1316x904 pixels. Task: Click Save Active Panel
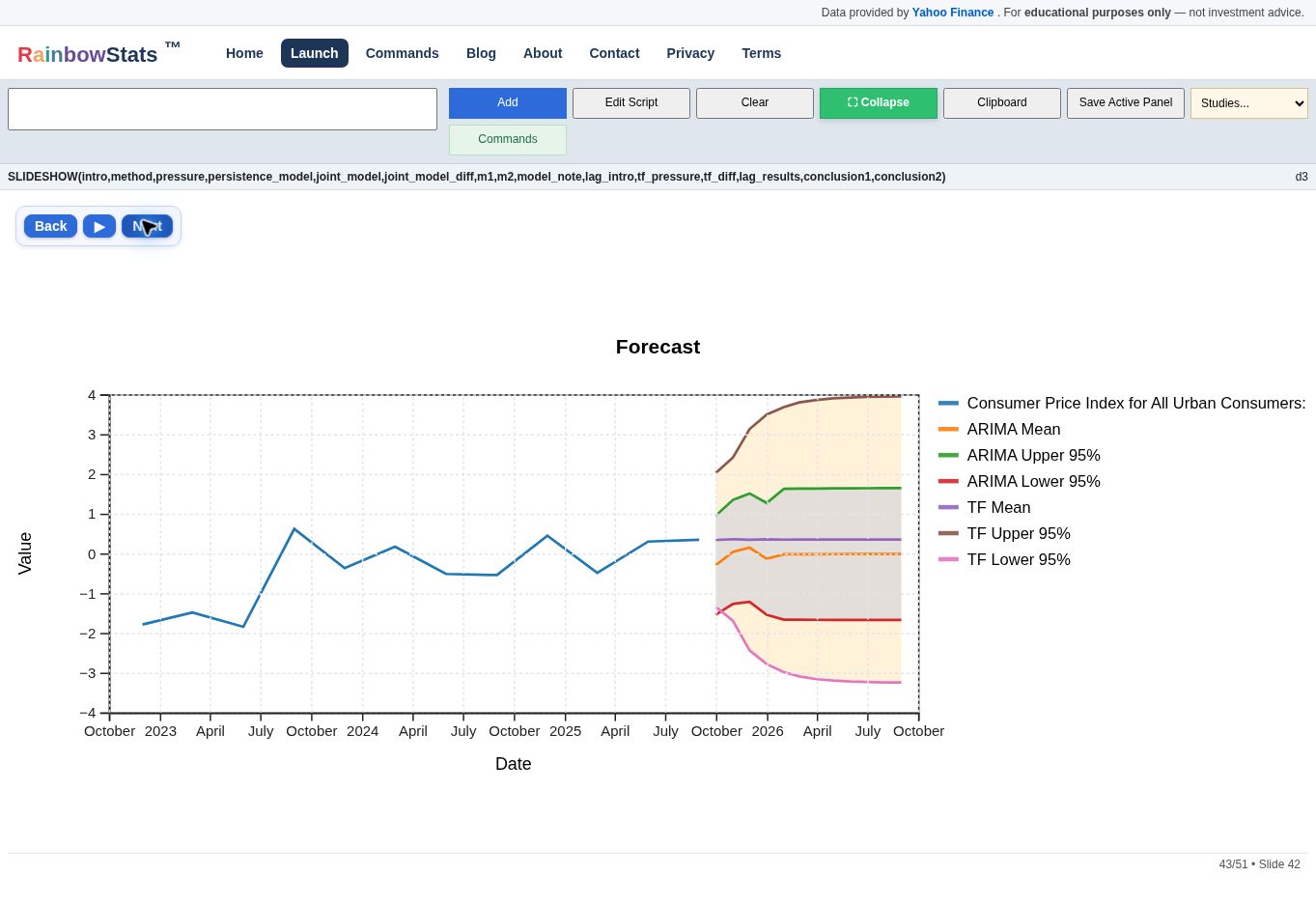click(1126, 102)
